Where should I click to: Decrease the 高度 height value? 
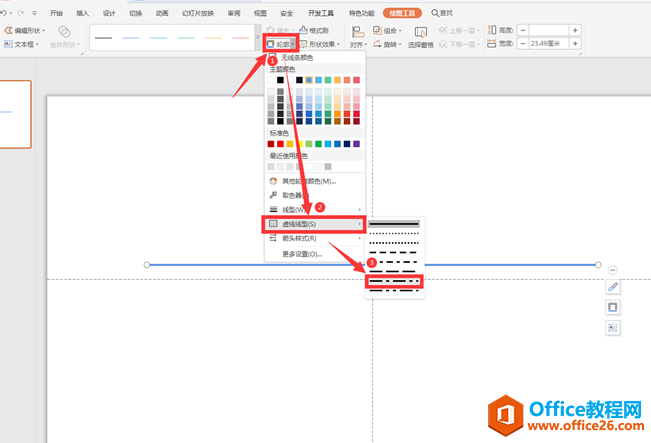coord(523,30)
